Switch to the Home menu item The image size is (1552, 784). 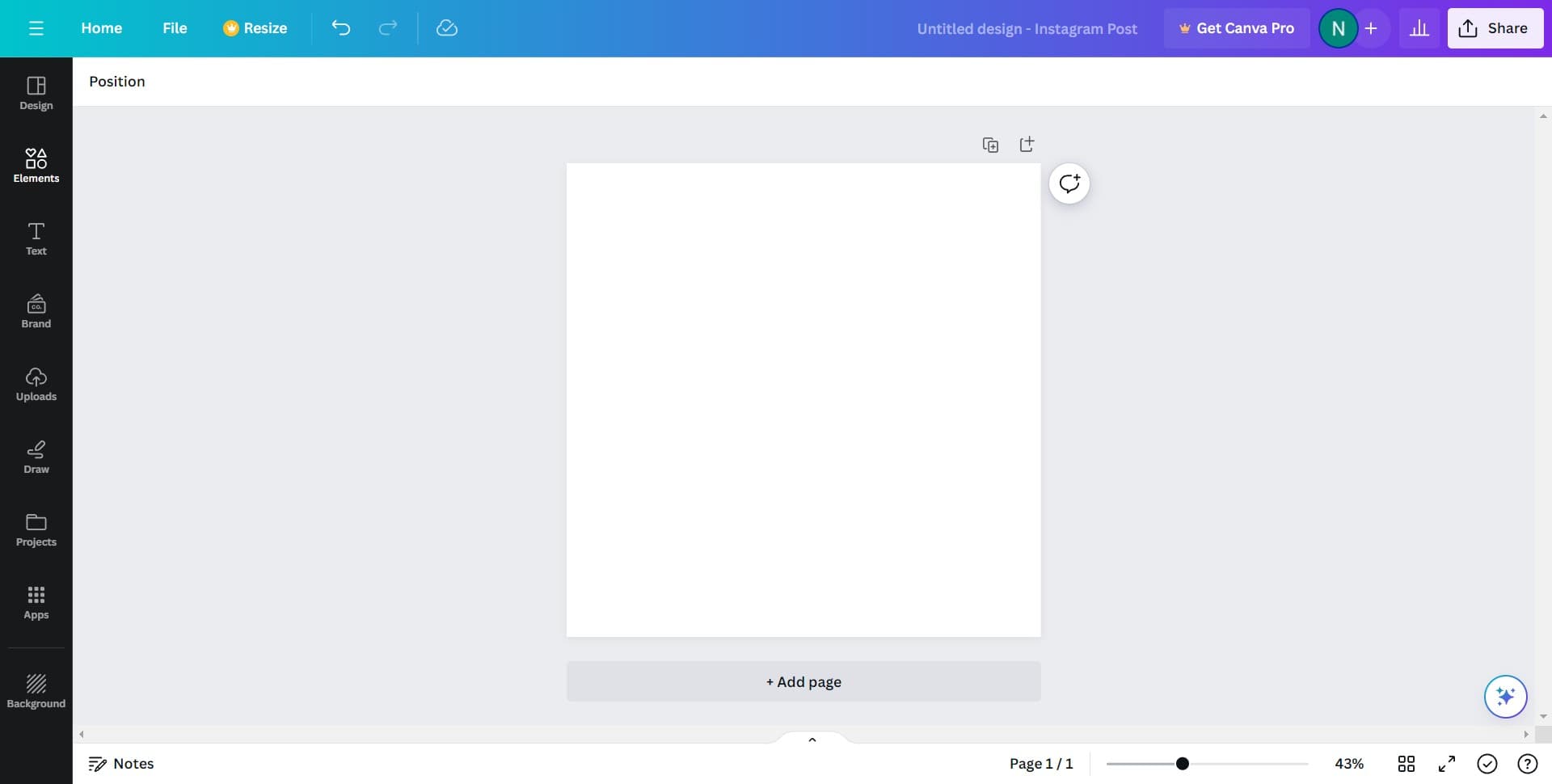[x=101, y=27]
